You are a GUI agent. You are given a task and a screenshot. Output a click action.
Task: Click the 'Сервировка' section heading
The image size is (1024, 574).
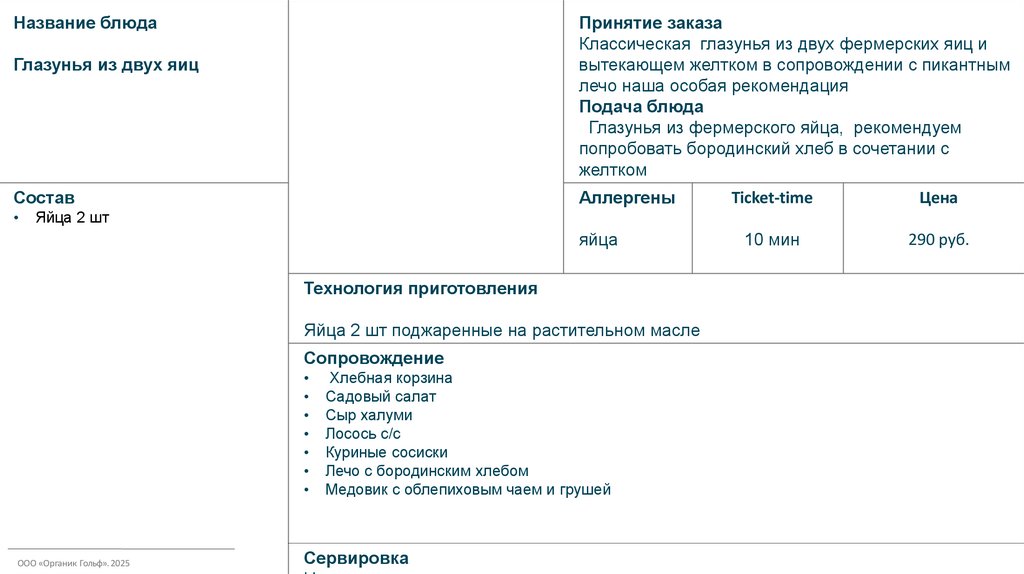click(356, 558)
